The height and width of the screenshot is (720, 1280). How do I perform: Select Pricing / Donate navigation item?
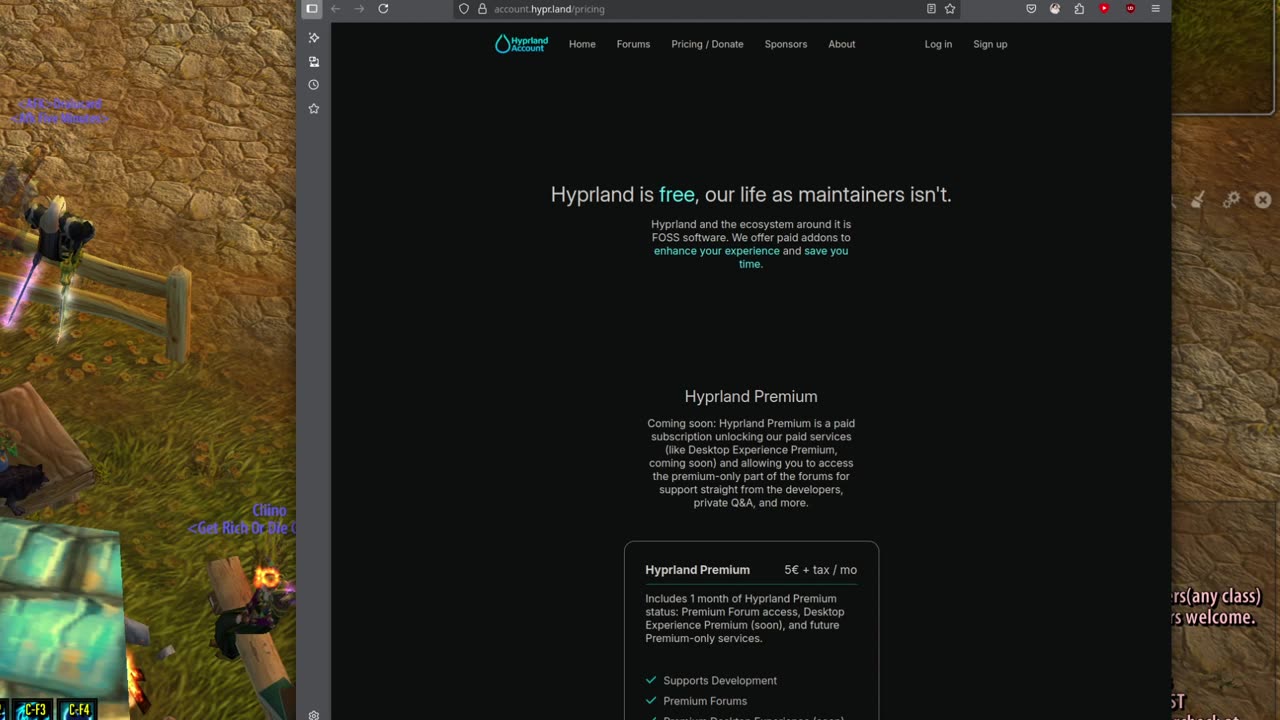click(x=707, y=44)
